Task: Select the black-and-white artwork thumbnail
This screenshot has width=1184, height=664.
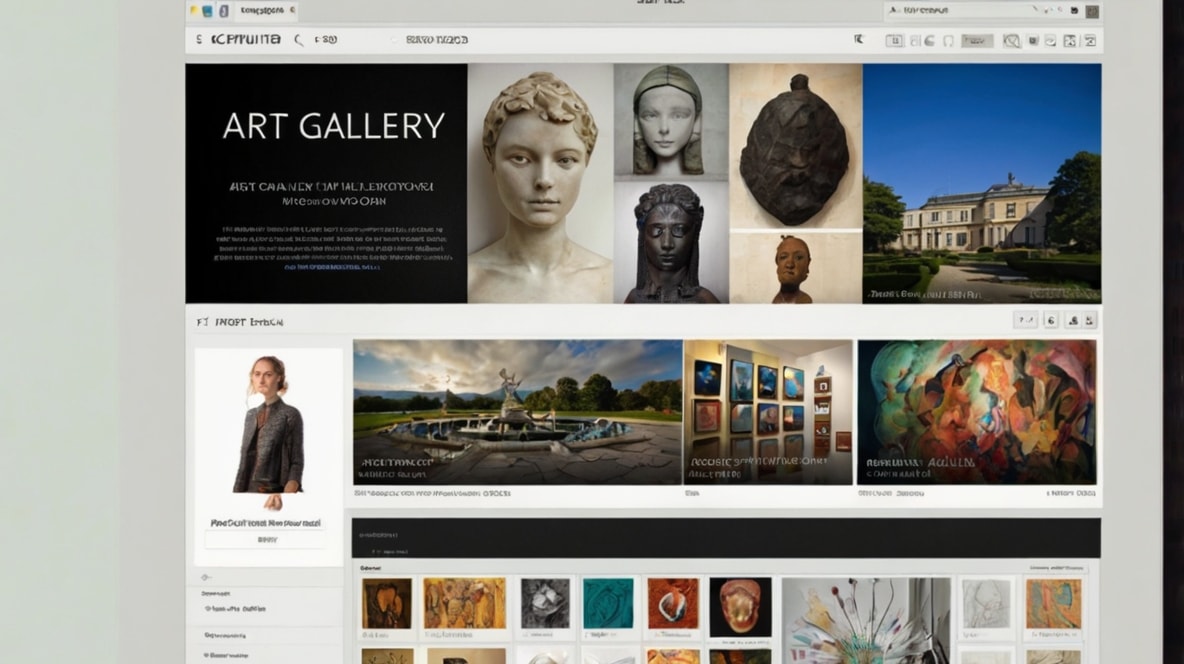Action: [545, 604]
